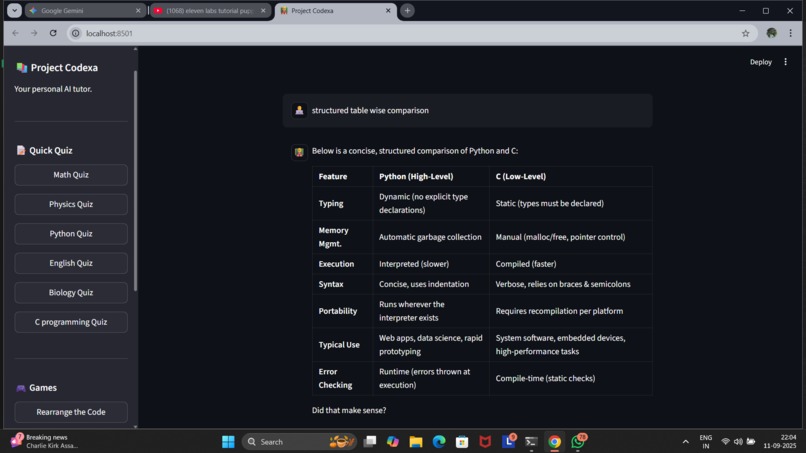Click the user avatar beside the prompt message

pos(299,110)
